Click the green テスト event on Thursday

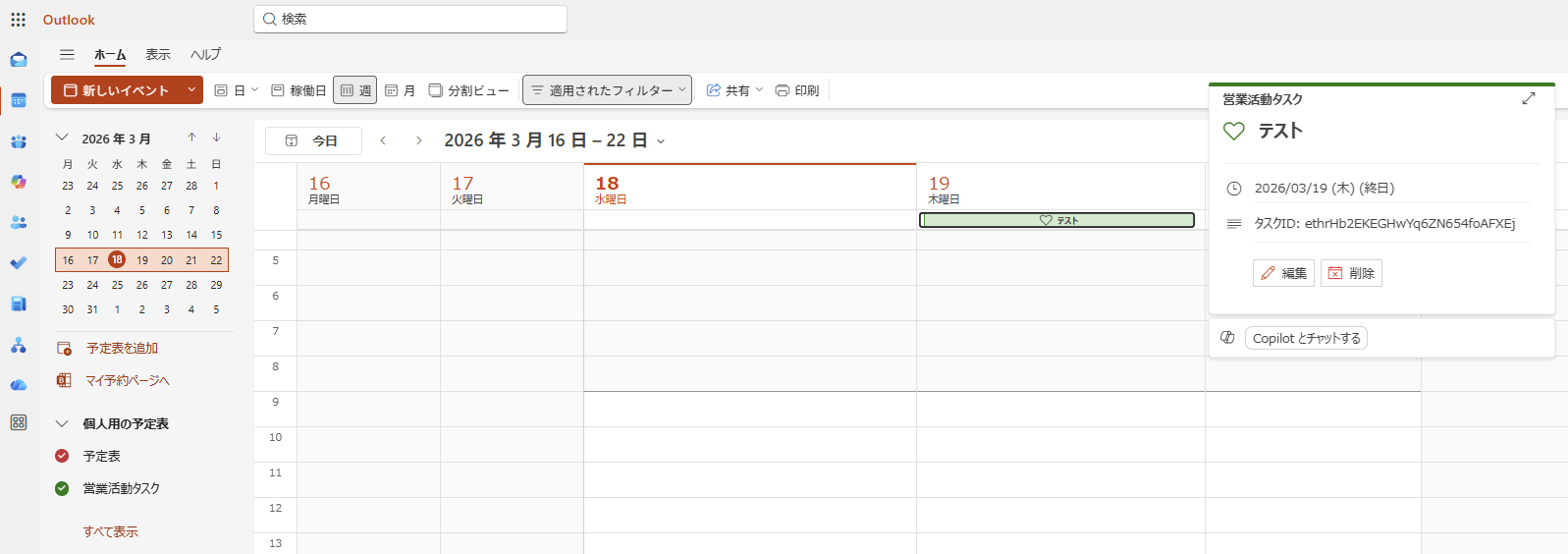tap(1056, 220)
